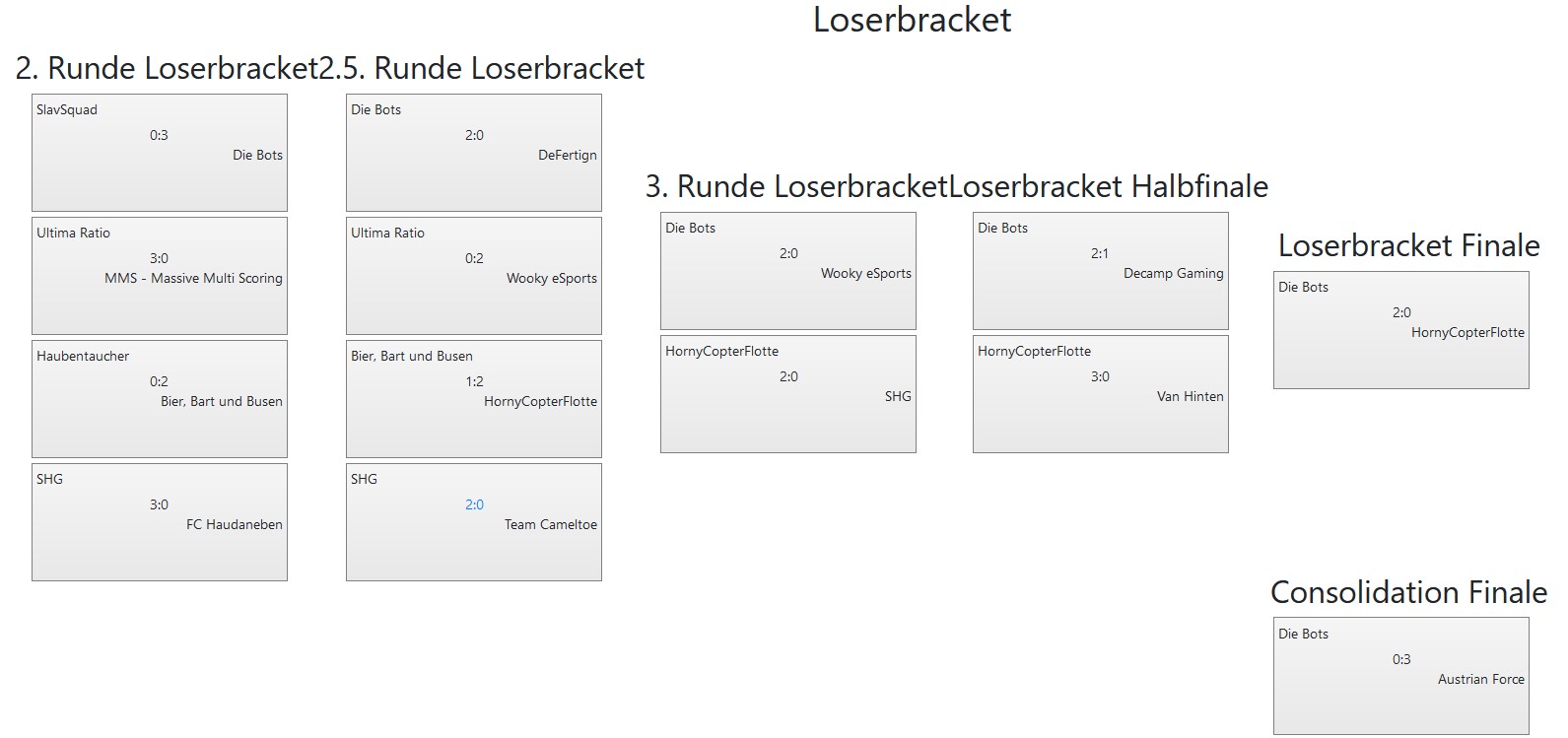Viewport: 1568px width, 738px height.
Task: Select the 2.5. Runde Loserbracket heading
Action: [x=483, y=69]
